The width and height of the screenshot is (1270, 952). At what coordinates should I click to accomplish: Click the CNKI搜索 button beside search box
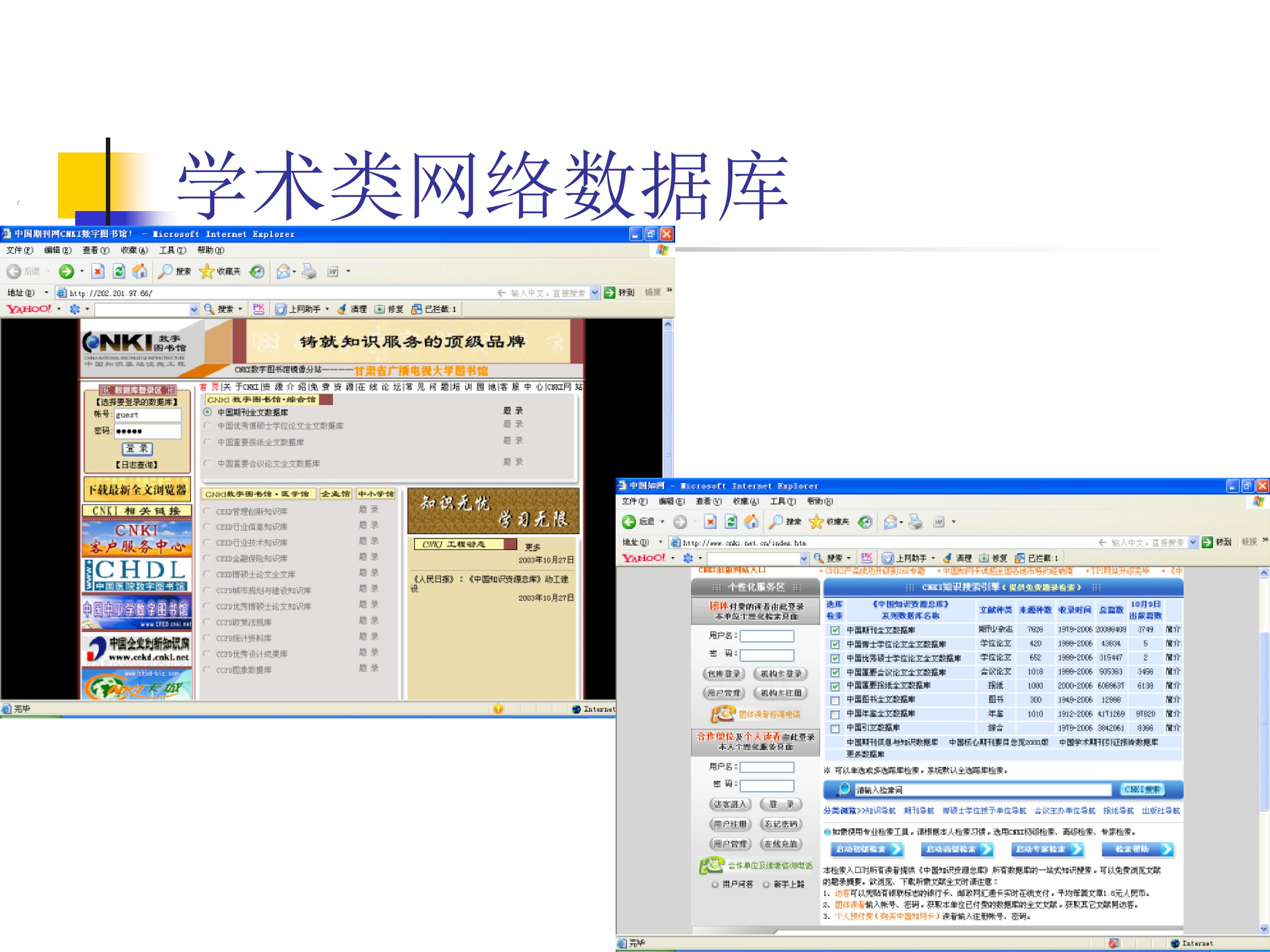click(1142, 790)
